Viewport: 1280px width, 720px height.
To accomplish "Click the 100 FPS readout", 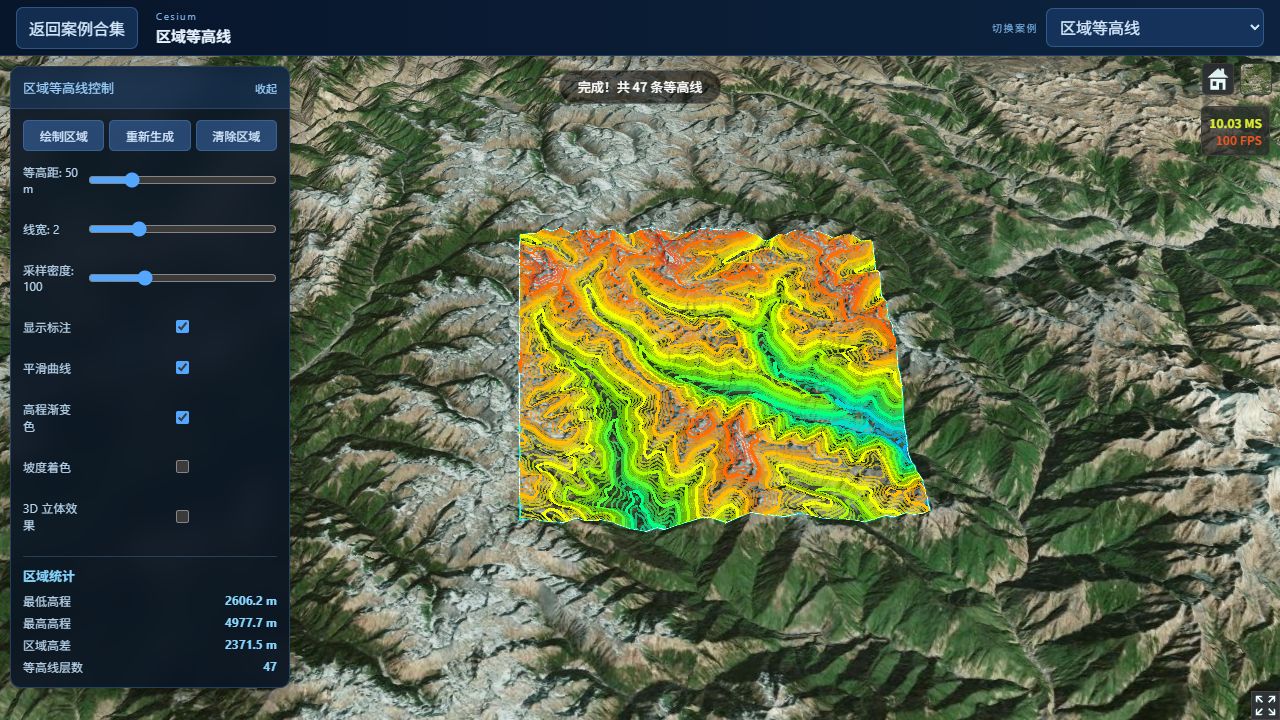I will [x=1238, y=141].
